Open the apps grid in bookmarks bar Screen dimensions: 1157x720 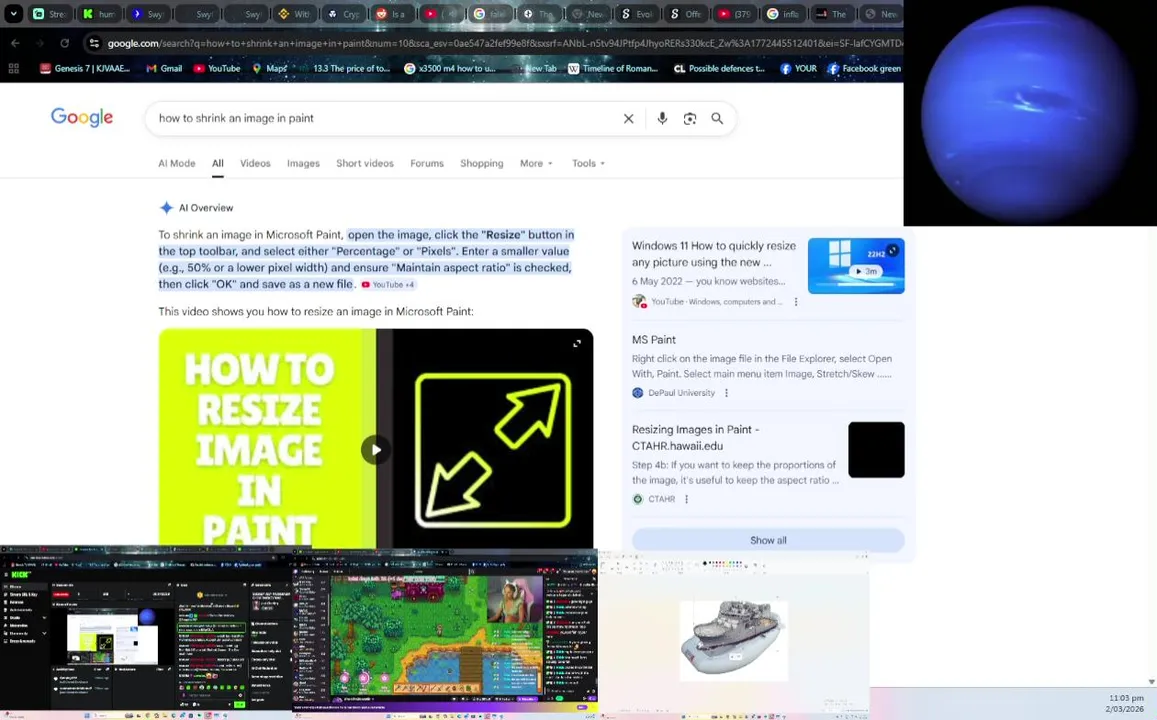[x=13, y=69]
